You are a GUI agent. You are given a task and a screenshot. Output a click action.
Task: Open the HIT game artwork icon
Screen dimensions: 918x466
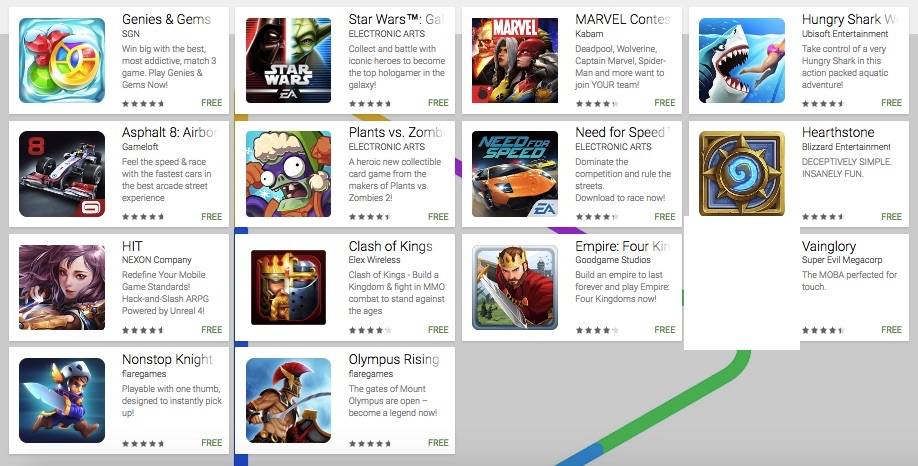62,287
